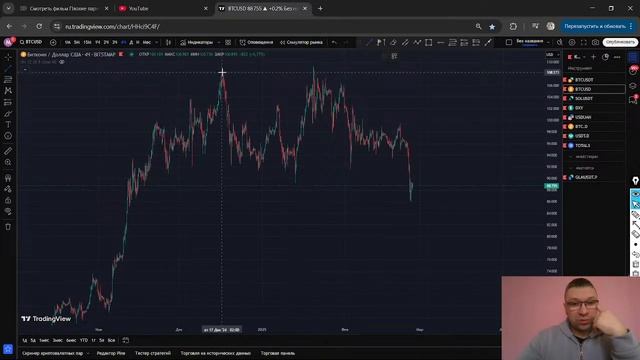This screenshot has width=640, height=360.
Task: Select the trend line drawing tool
Action: point(8,69)
